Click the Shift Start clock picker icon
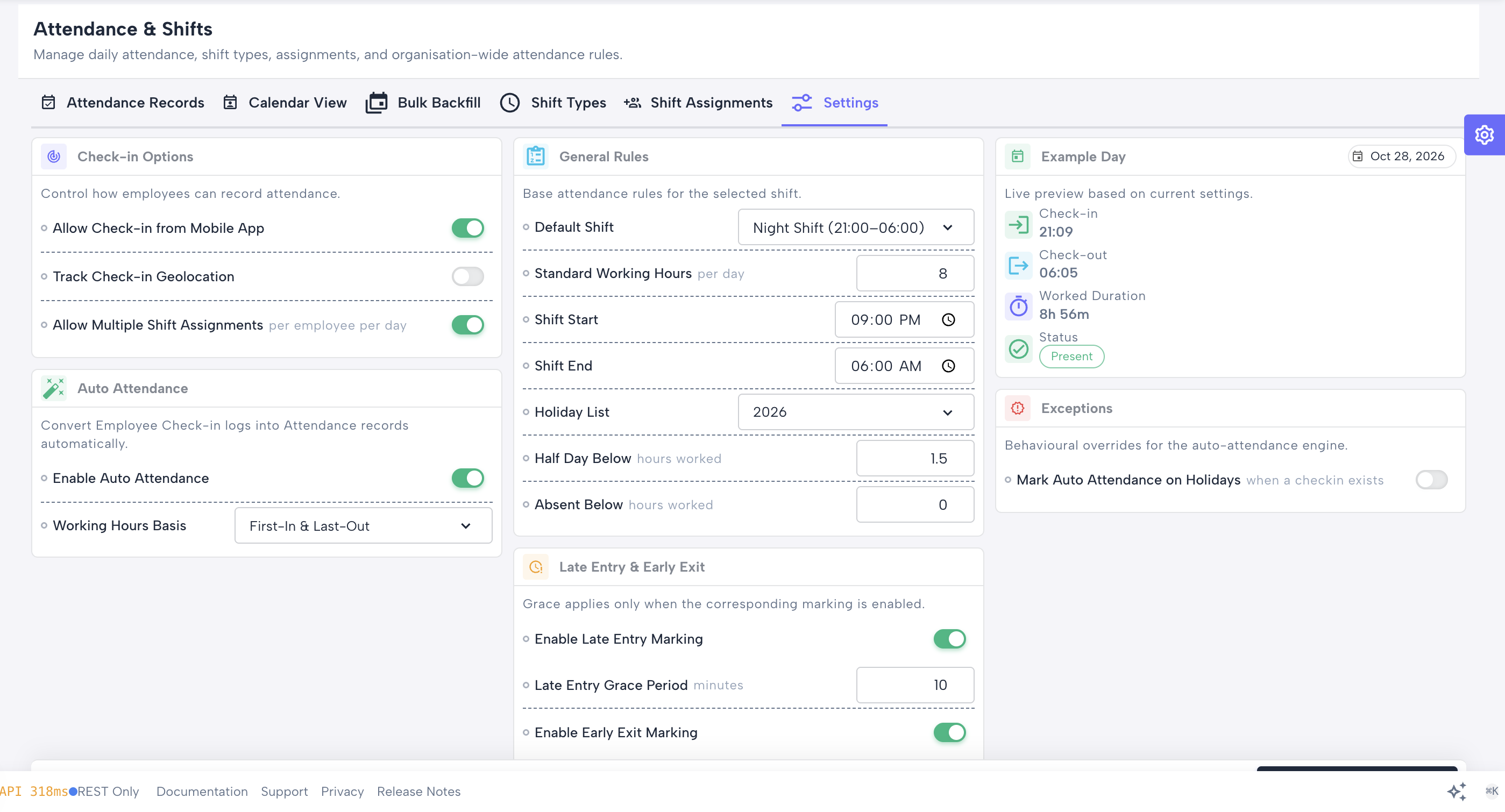Image resolution: width=1505 pixels, height=812 pixels. click(949, 320)
